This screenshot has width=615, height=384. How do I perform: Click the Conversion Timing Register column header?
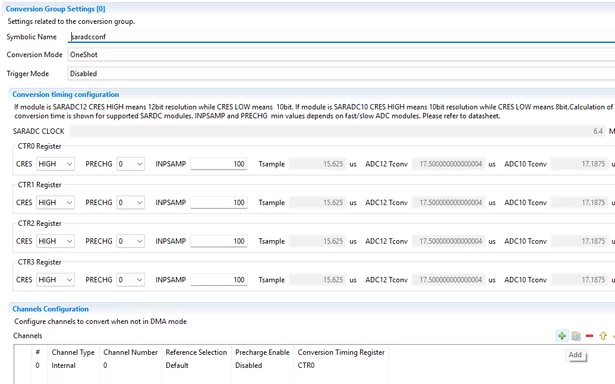341,352
